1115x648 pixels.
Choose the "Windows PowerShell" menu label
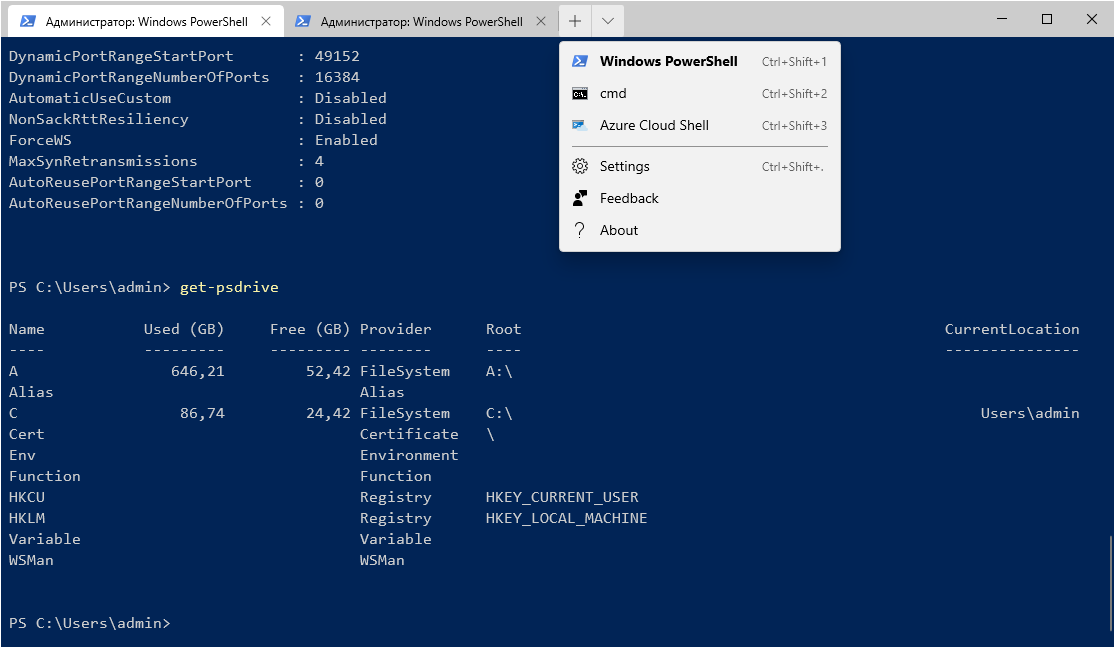point(668,61)
